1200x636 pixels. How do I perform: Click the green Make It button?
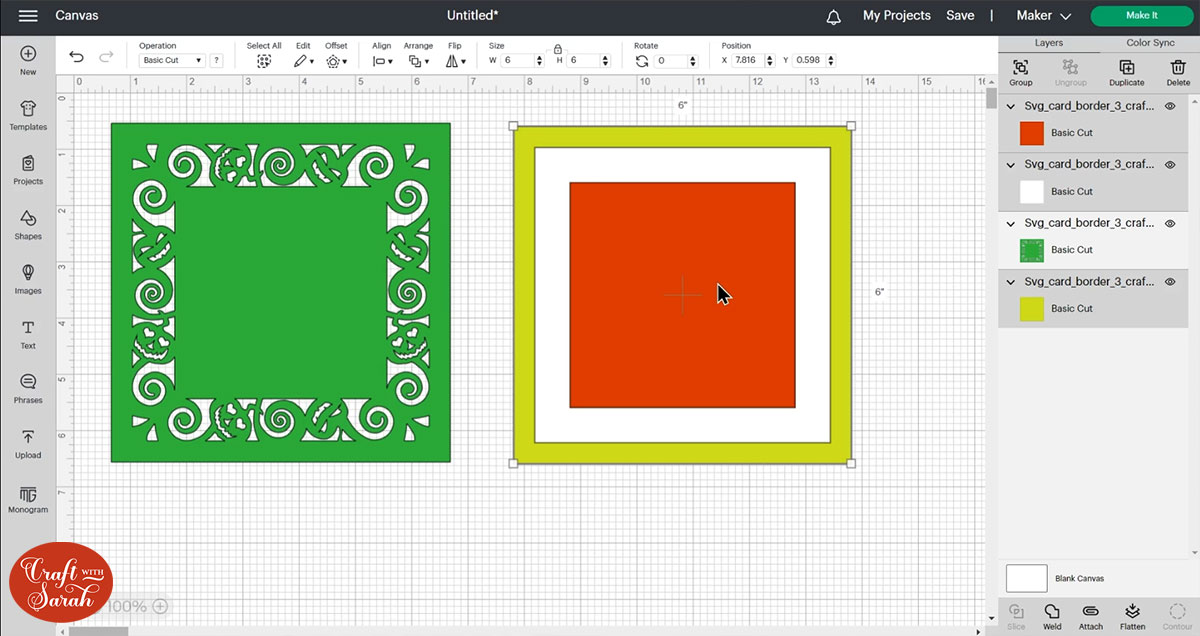[x=1141, y=16]
